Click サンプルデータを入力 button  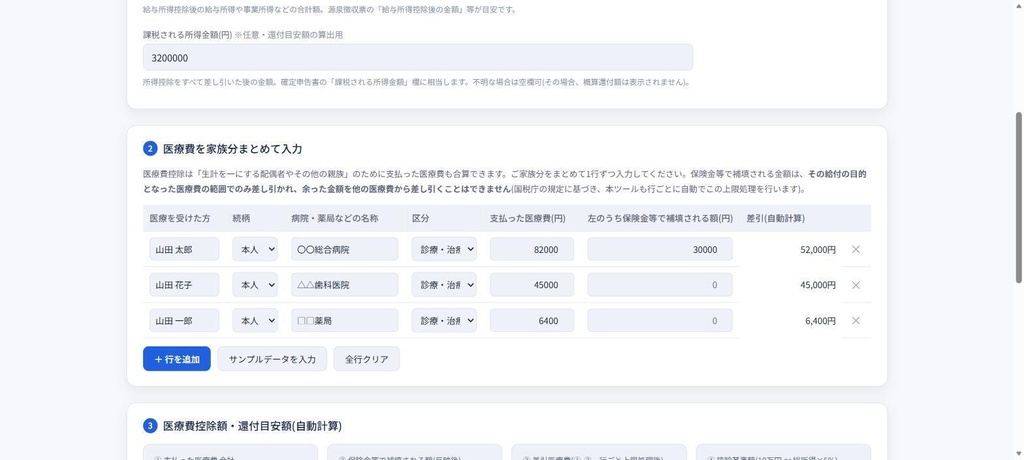272,359
